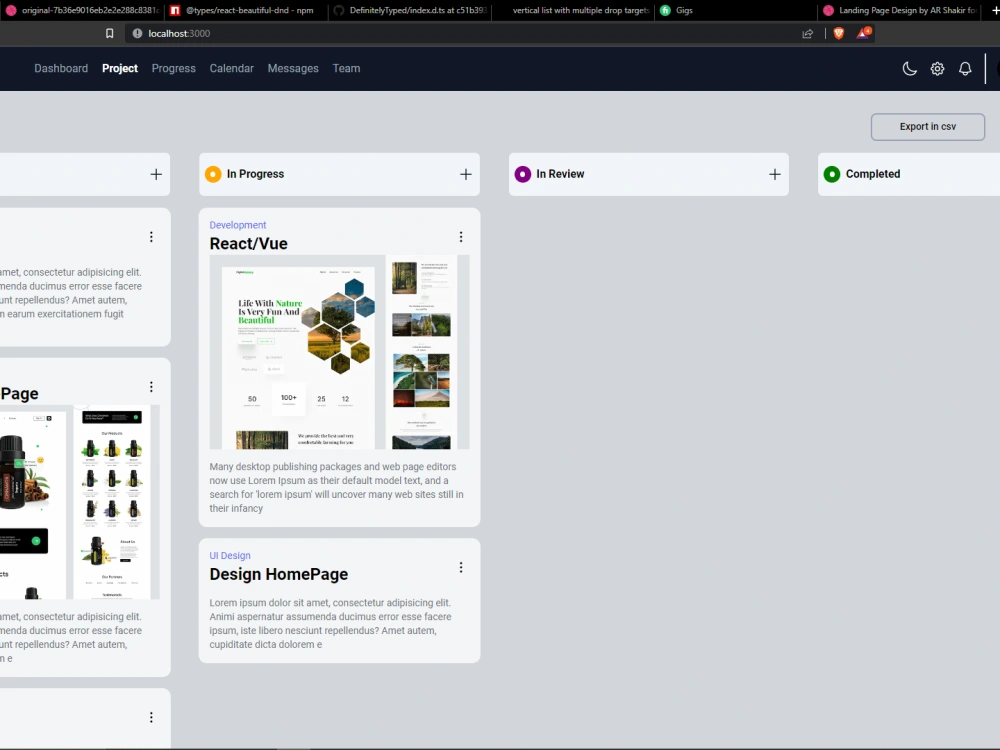Go to Dashboard in the navbar
Viewport: 1000px width, 750px height.
click(x=61, y=68)
